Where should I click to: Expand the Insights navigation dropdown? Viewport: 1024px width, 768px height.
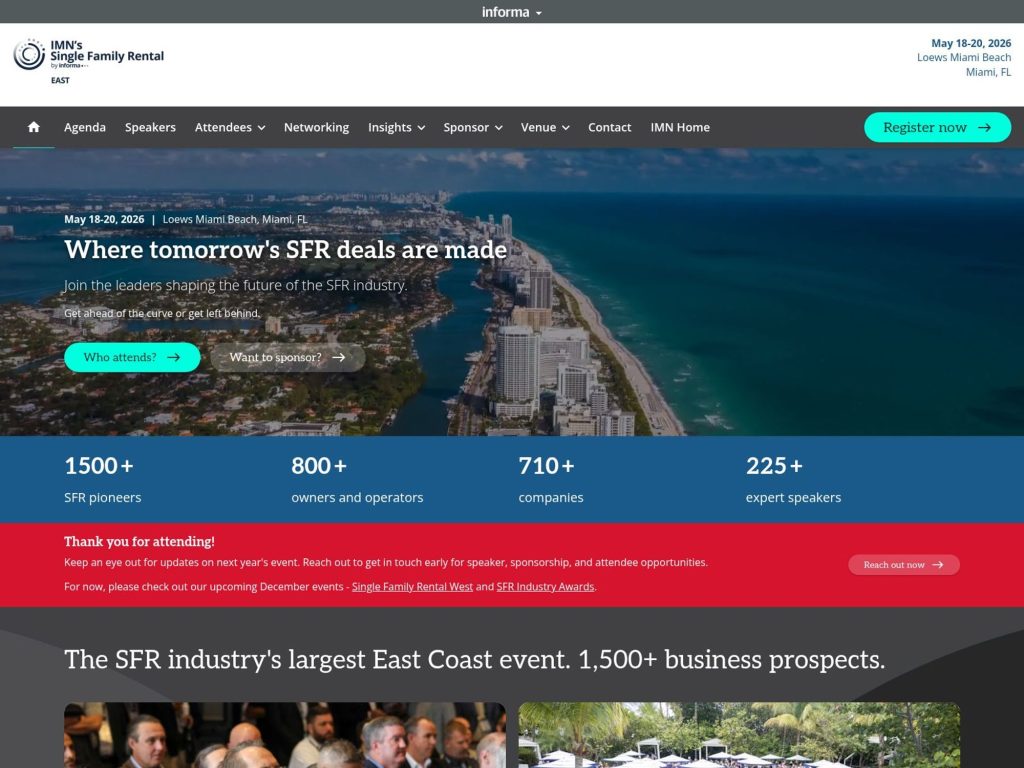coord(395,127)
